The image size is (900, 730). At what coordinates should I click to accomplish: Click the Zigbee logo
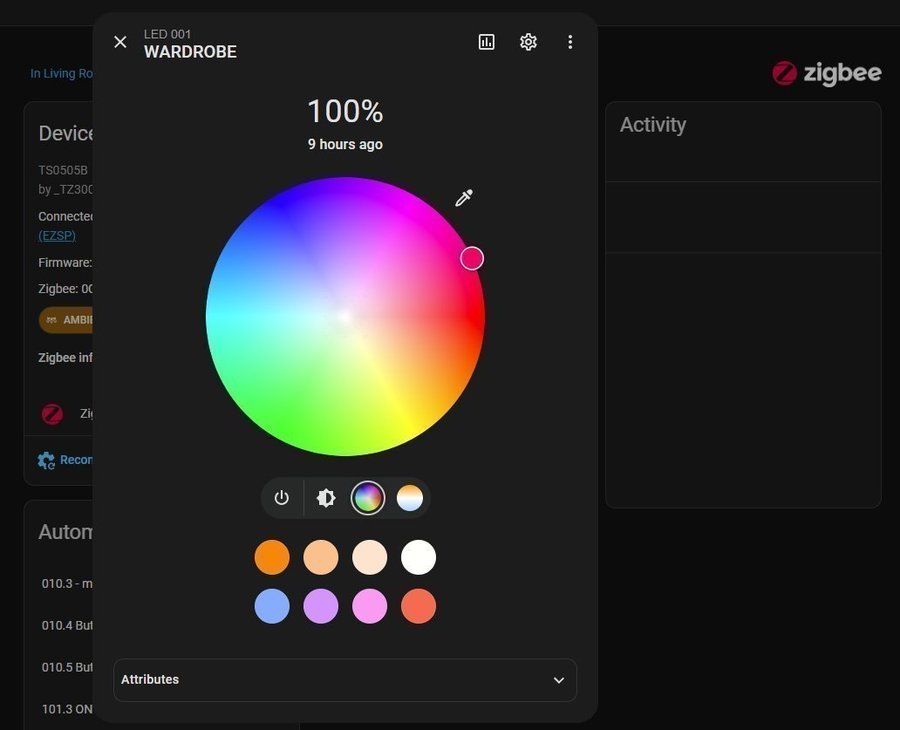pos(827,73)
